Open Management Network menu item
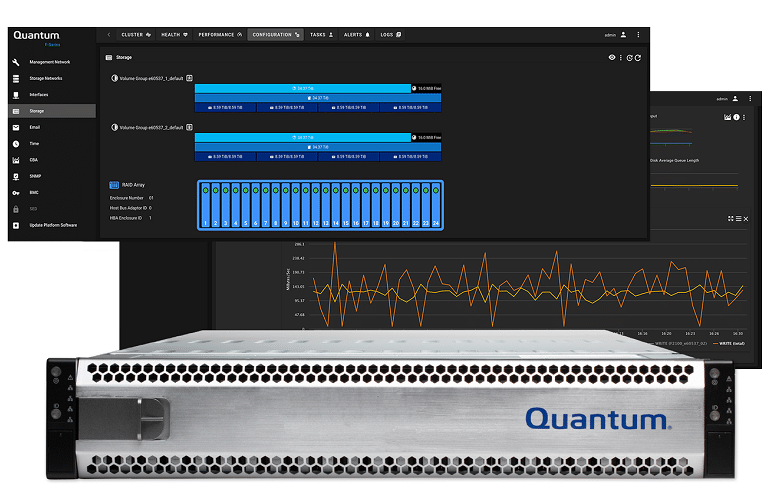Screen dimensions: 780x499 point(52,62)
